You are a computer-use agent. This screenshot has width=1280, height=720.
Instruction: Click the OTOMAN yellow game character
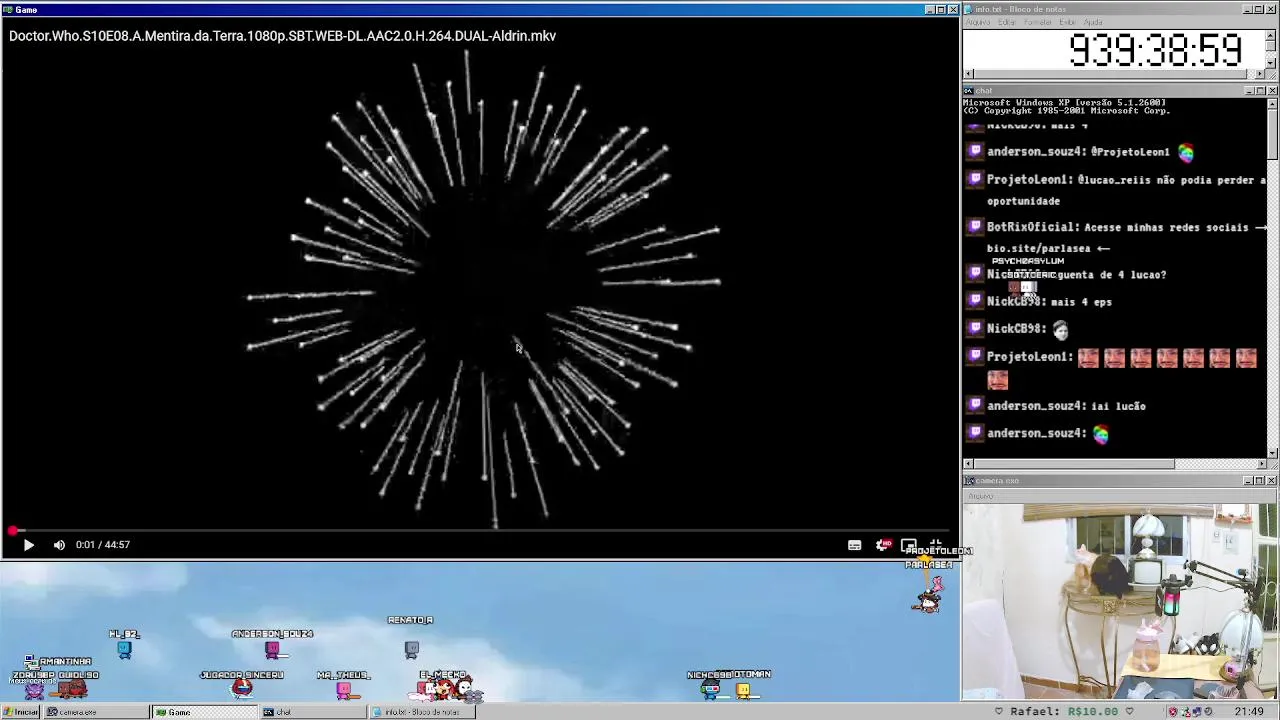click(x=743, y=689)
